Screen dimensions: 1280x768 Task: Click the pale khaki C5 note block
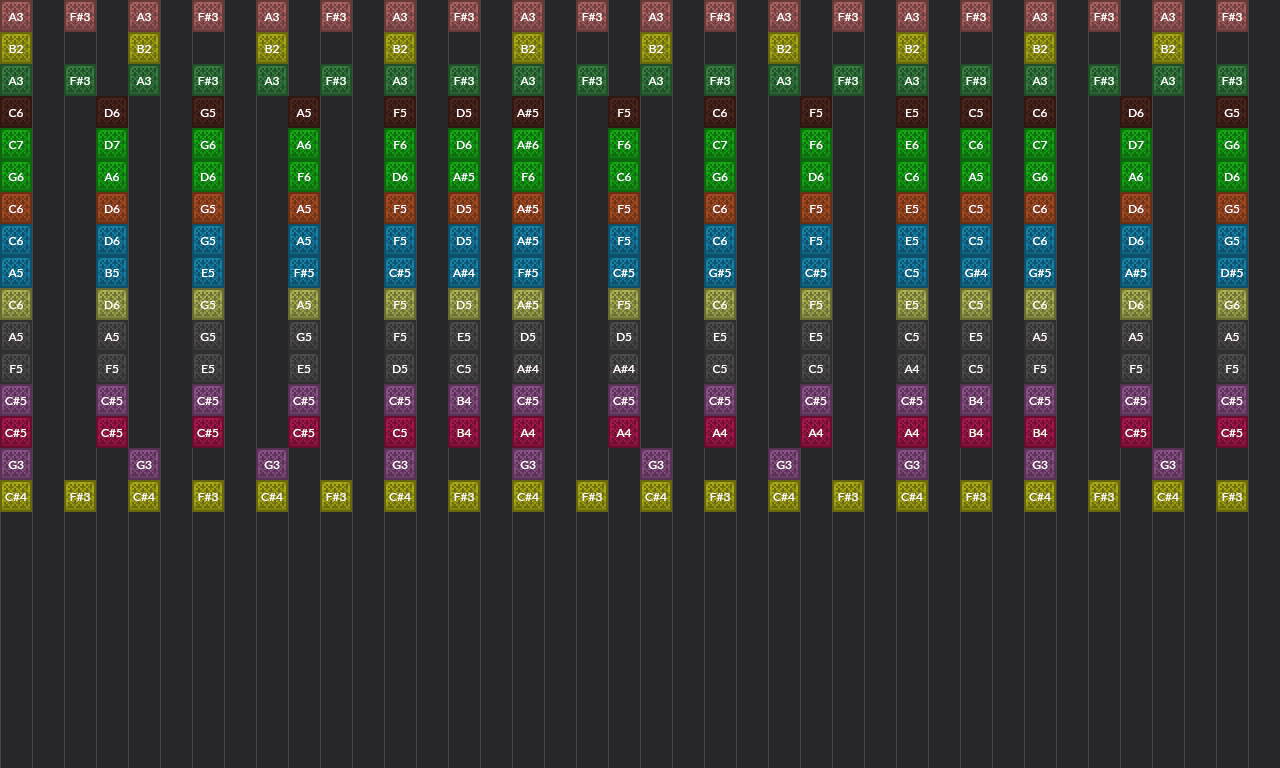(976, 305)
